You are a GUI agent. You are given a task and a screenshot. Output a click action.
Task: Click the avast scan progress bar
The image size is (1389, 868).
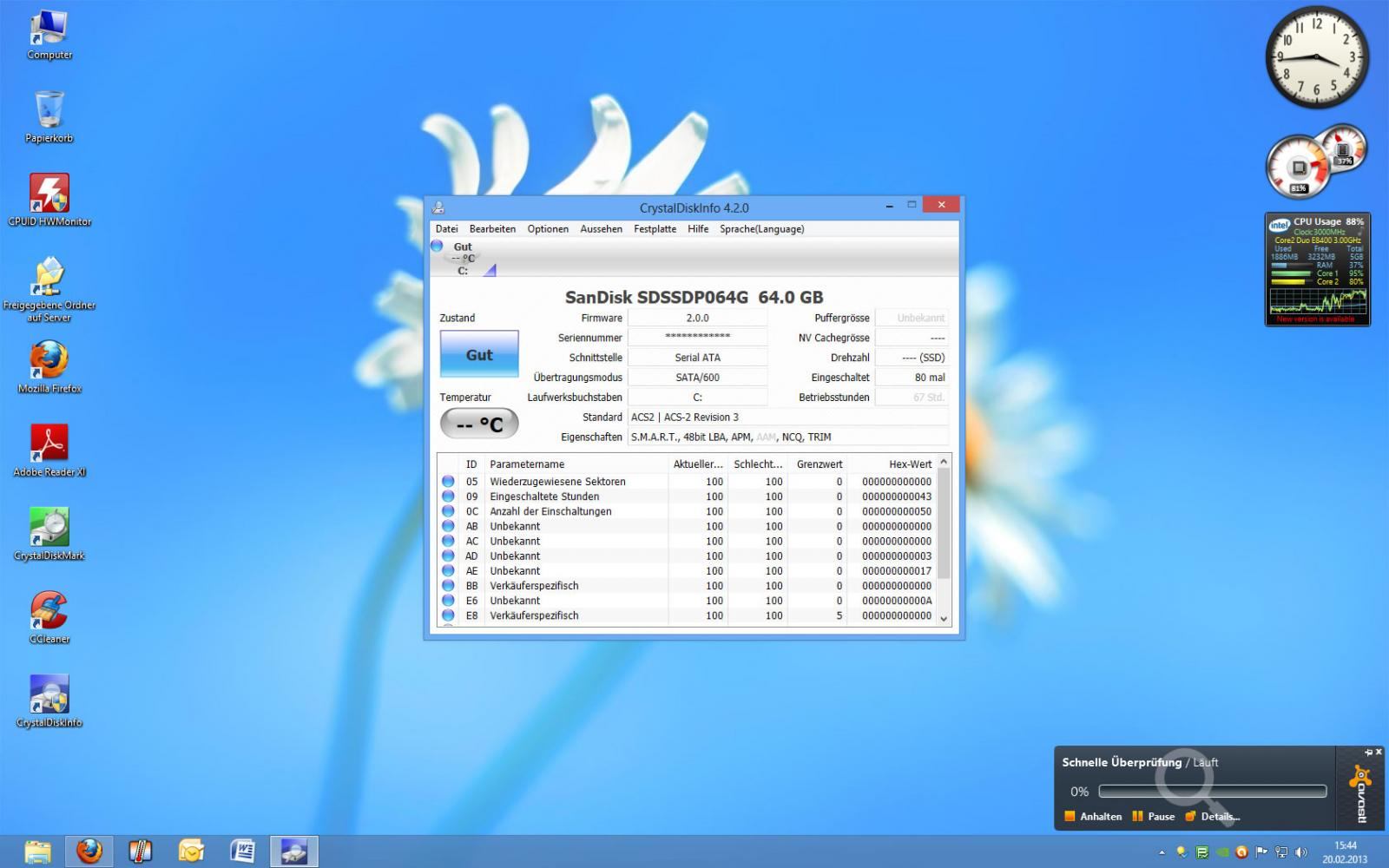[x=1213, y=791]
